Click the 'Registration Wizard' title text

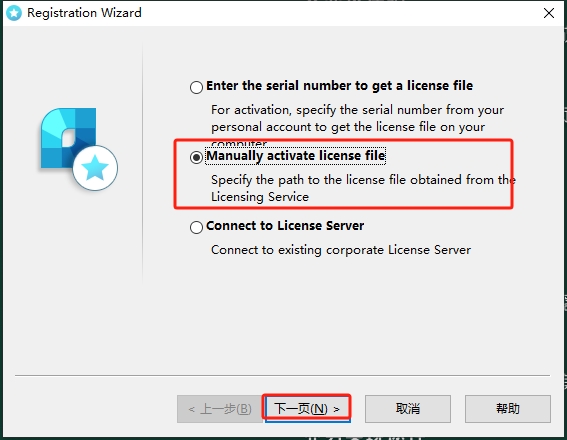pyautogui.click(x=84, y=13)
